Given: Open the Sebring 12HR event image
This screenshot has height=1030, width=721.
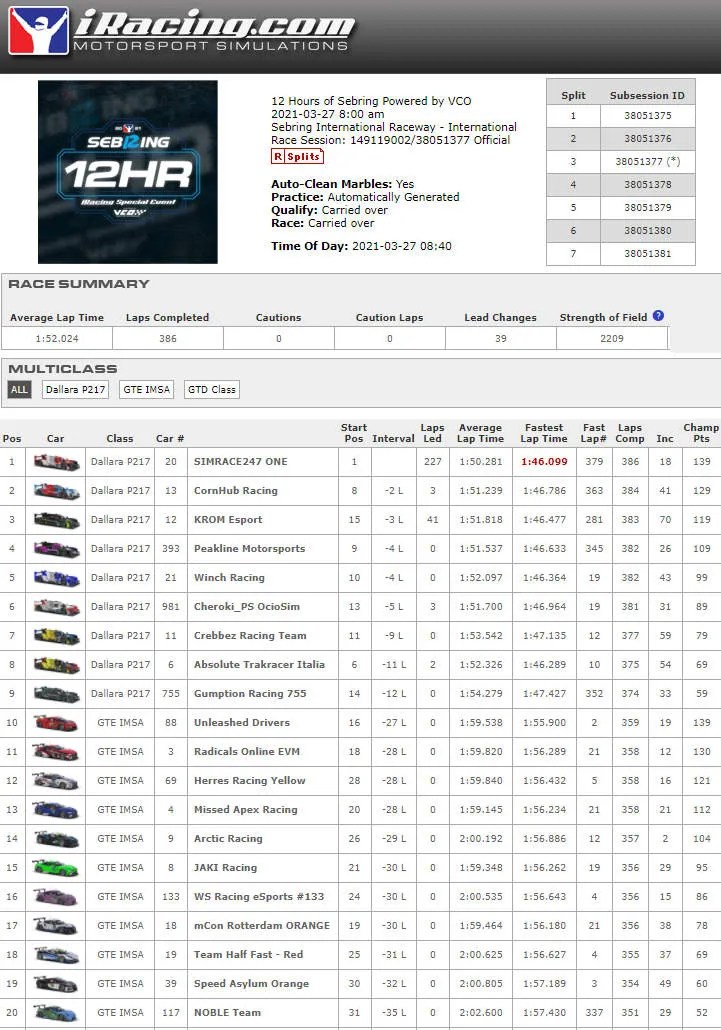Looking at the screenshot, I should (127, 171).
